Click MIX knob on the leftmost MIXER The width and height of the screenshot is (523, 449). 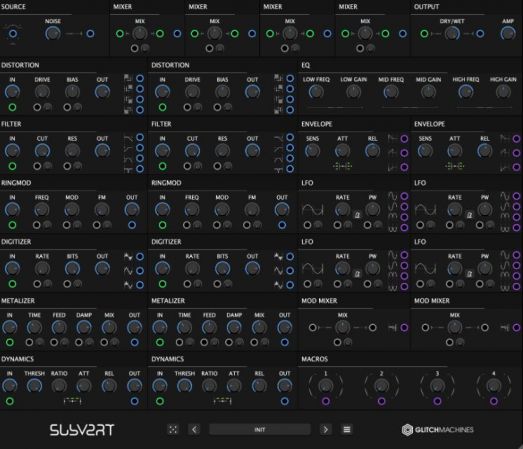coord(140,34)
